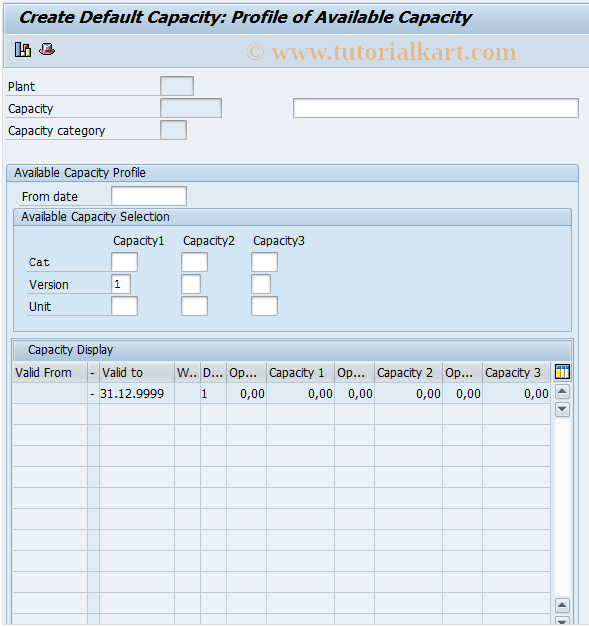Open the table column settings icon
Screen dimensions: 589x627
click(562, 372)
